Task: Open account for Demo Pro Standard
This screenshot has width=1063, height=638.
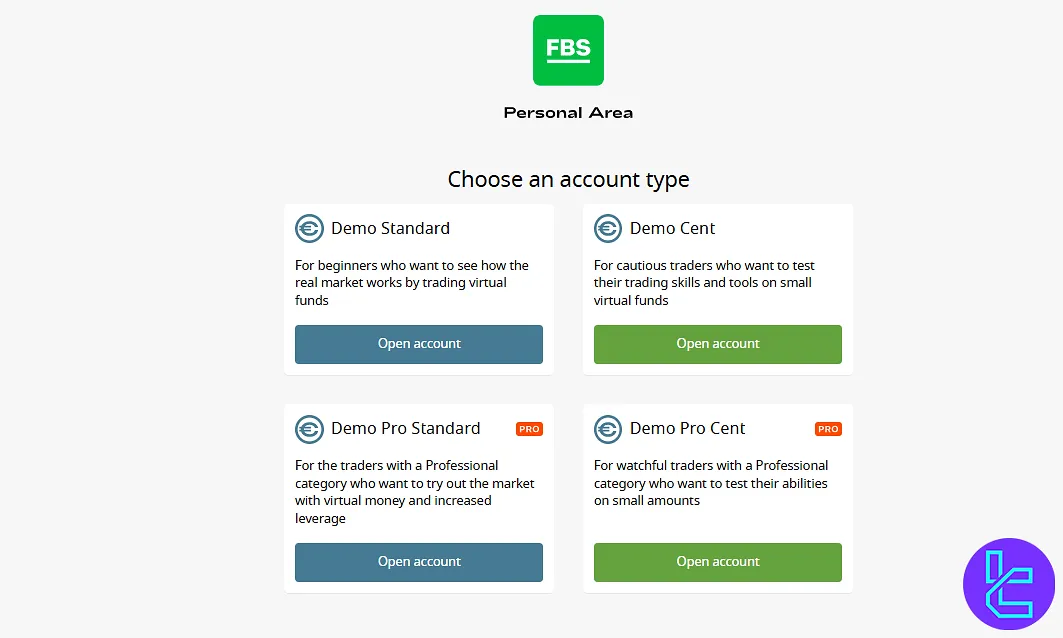Action: (x=418, y=562)
